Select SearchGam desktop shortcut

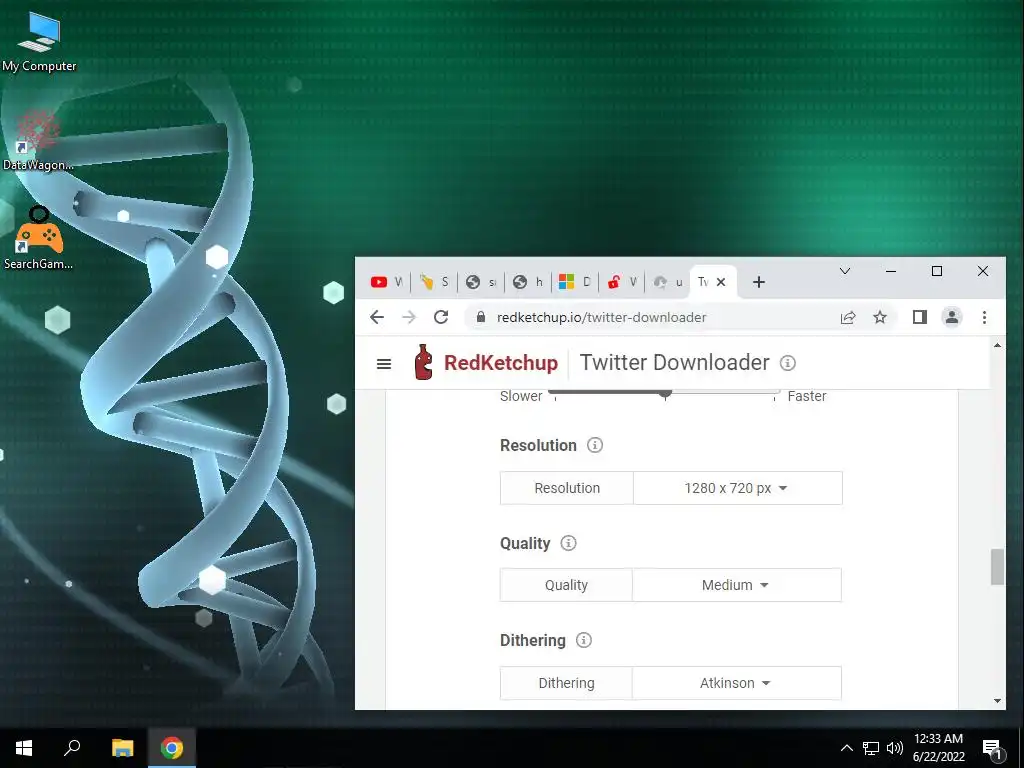(39, 238)
